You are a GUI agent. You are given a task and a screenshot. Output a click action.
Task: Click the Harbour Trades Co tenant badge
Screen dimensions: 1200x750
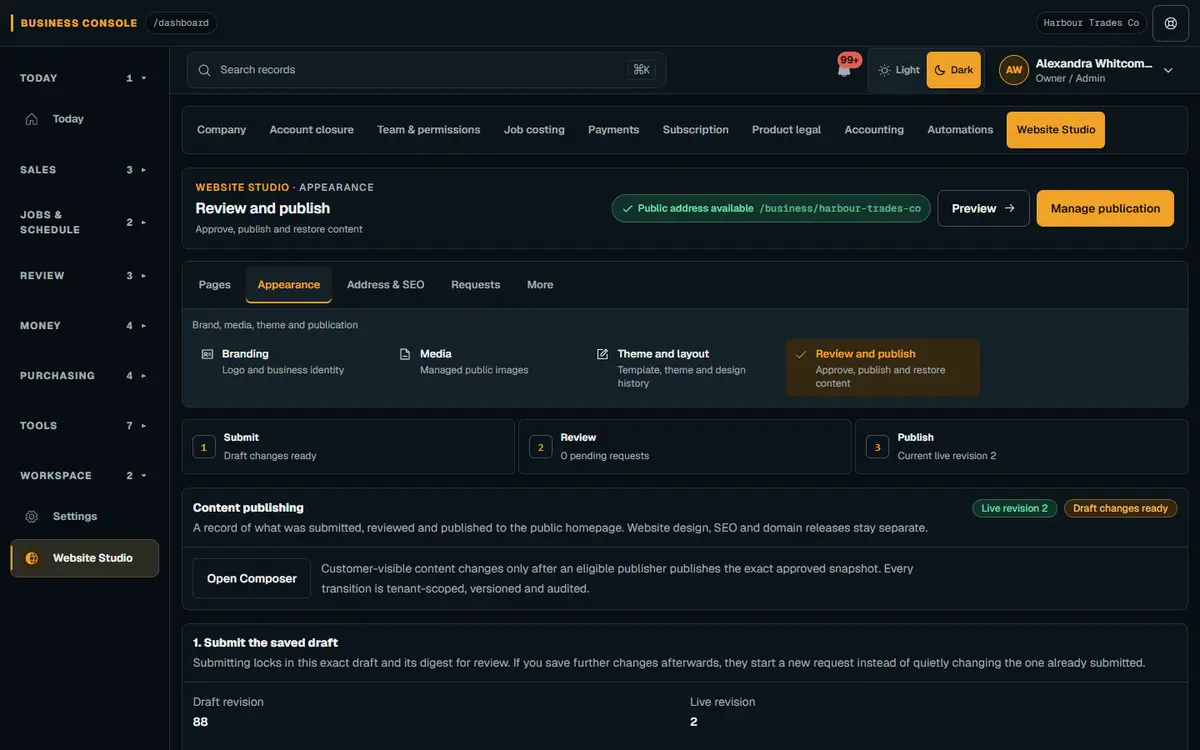[x=1091, y=23]
